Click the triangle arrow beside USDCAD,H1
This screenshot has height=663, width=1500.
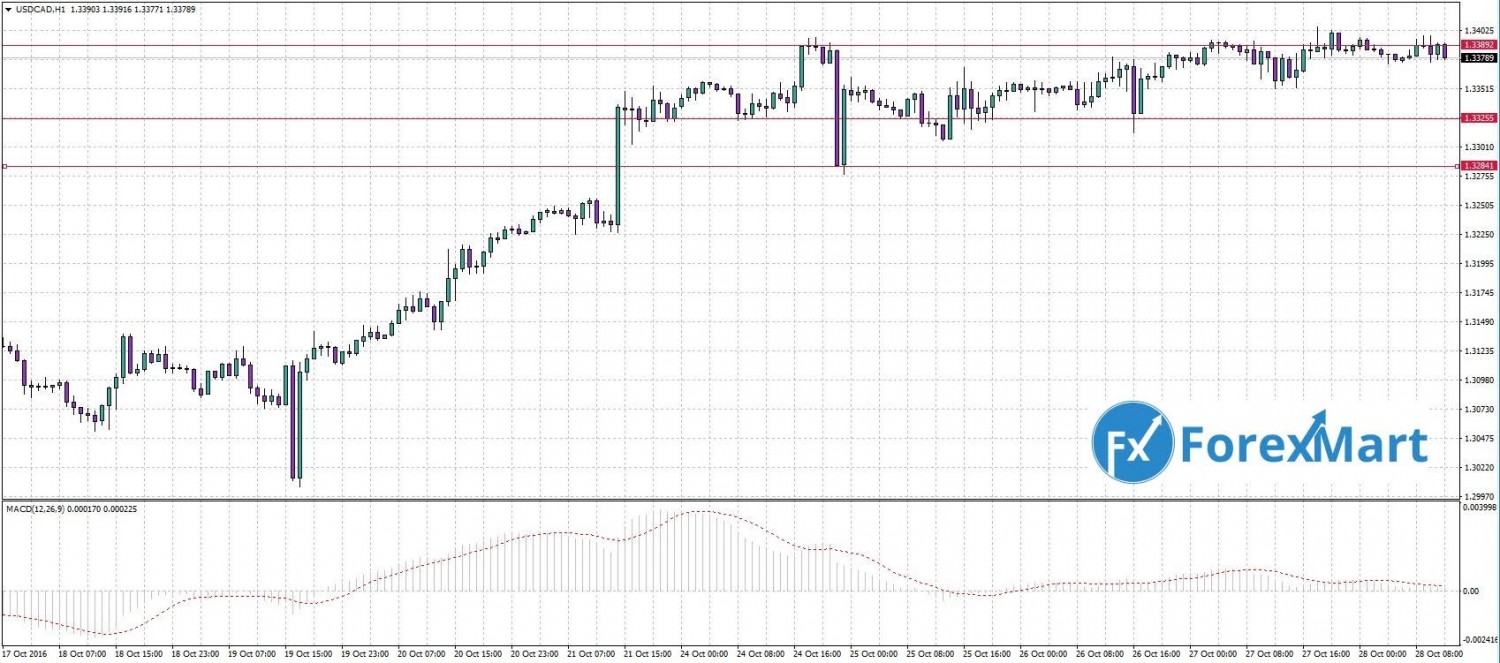coord(8,9)
